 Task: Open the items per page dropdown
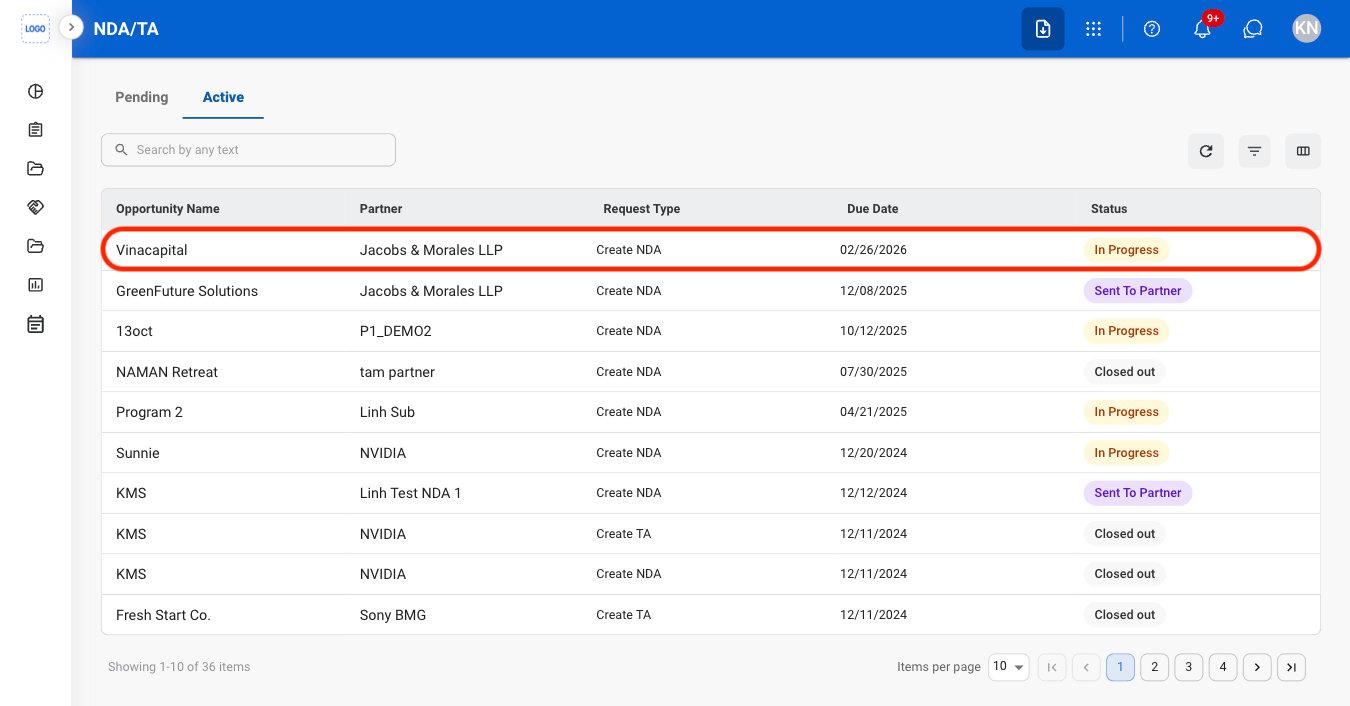click(1009, 667)
